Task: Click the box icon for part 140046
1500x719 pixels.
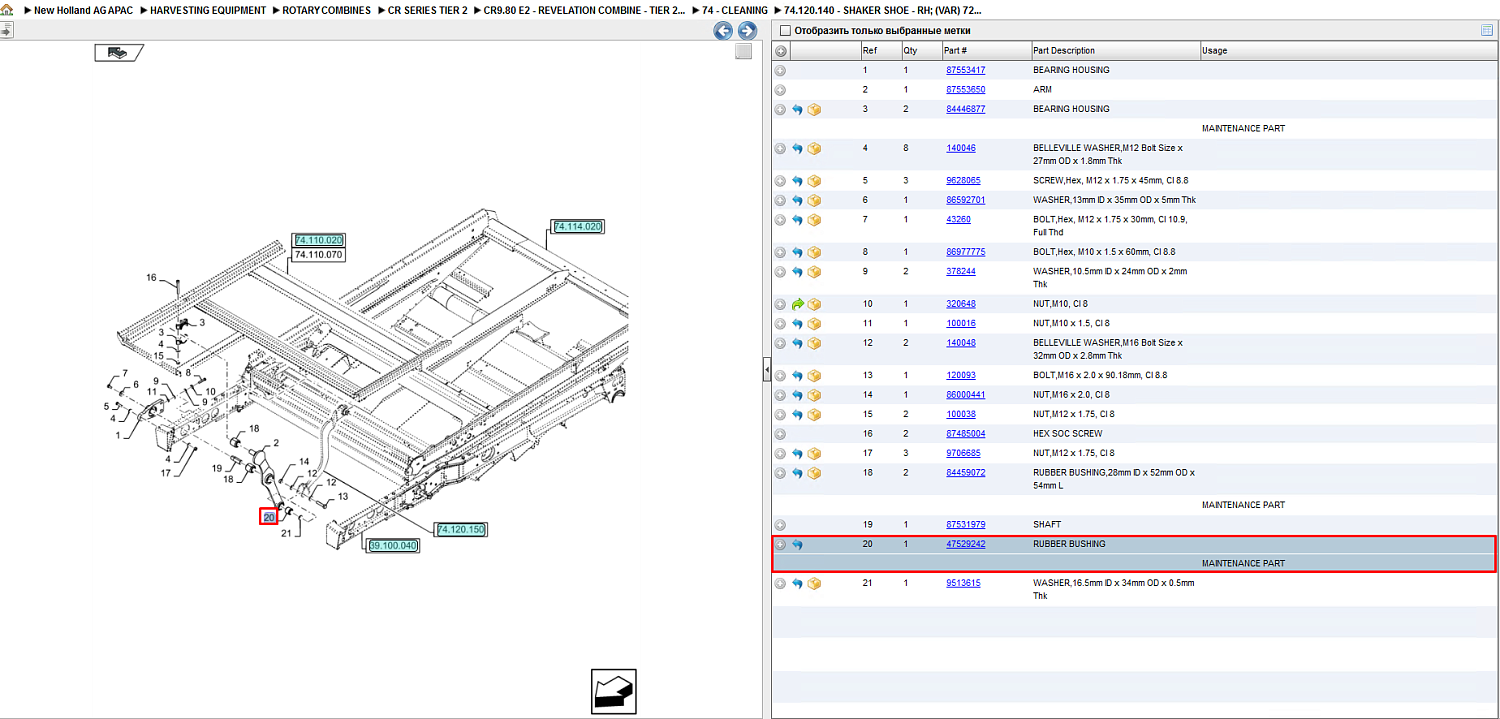Action: 814,148
